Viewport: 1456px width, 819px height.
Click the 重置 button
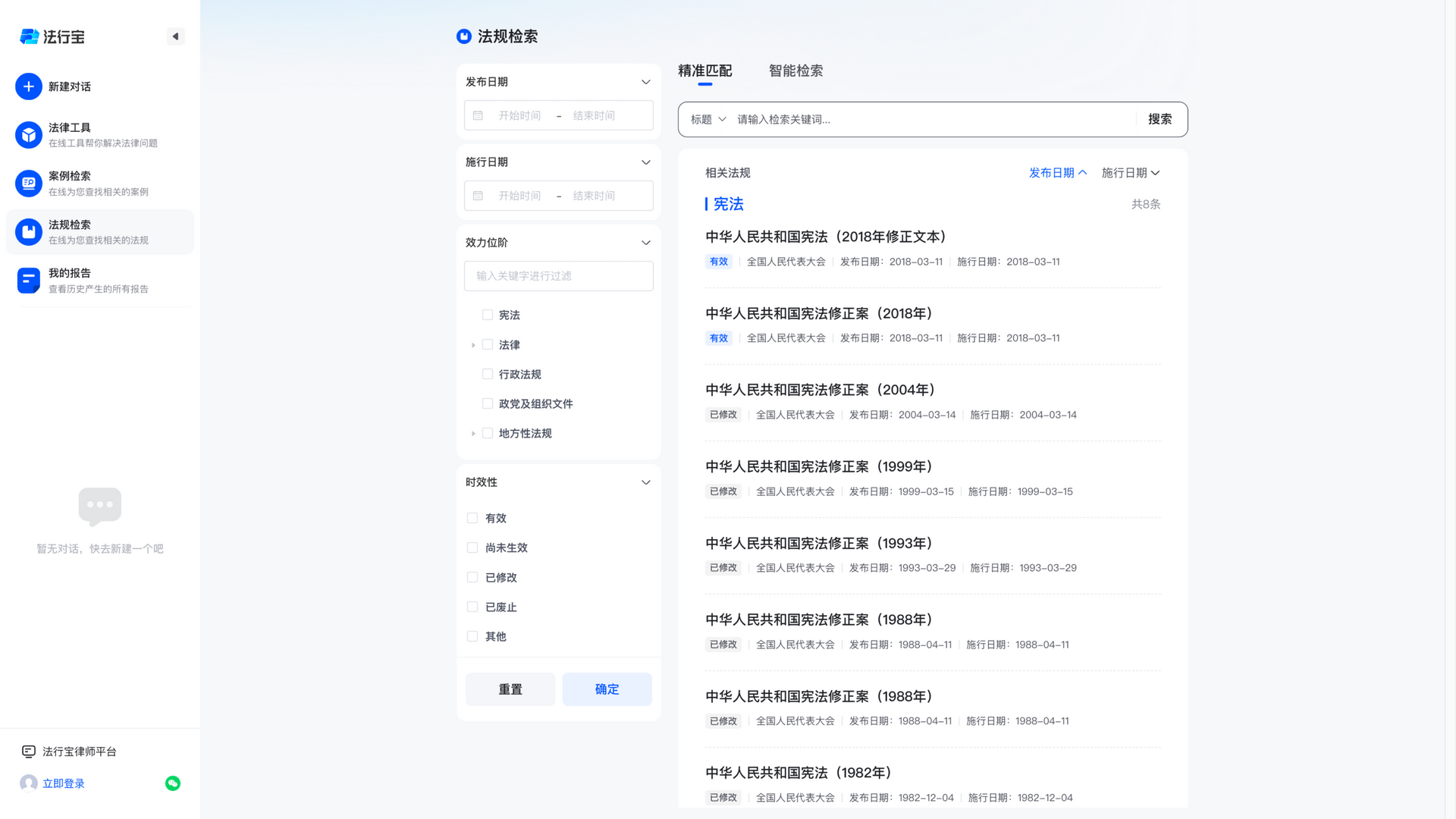click(x=510, y=689)
